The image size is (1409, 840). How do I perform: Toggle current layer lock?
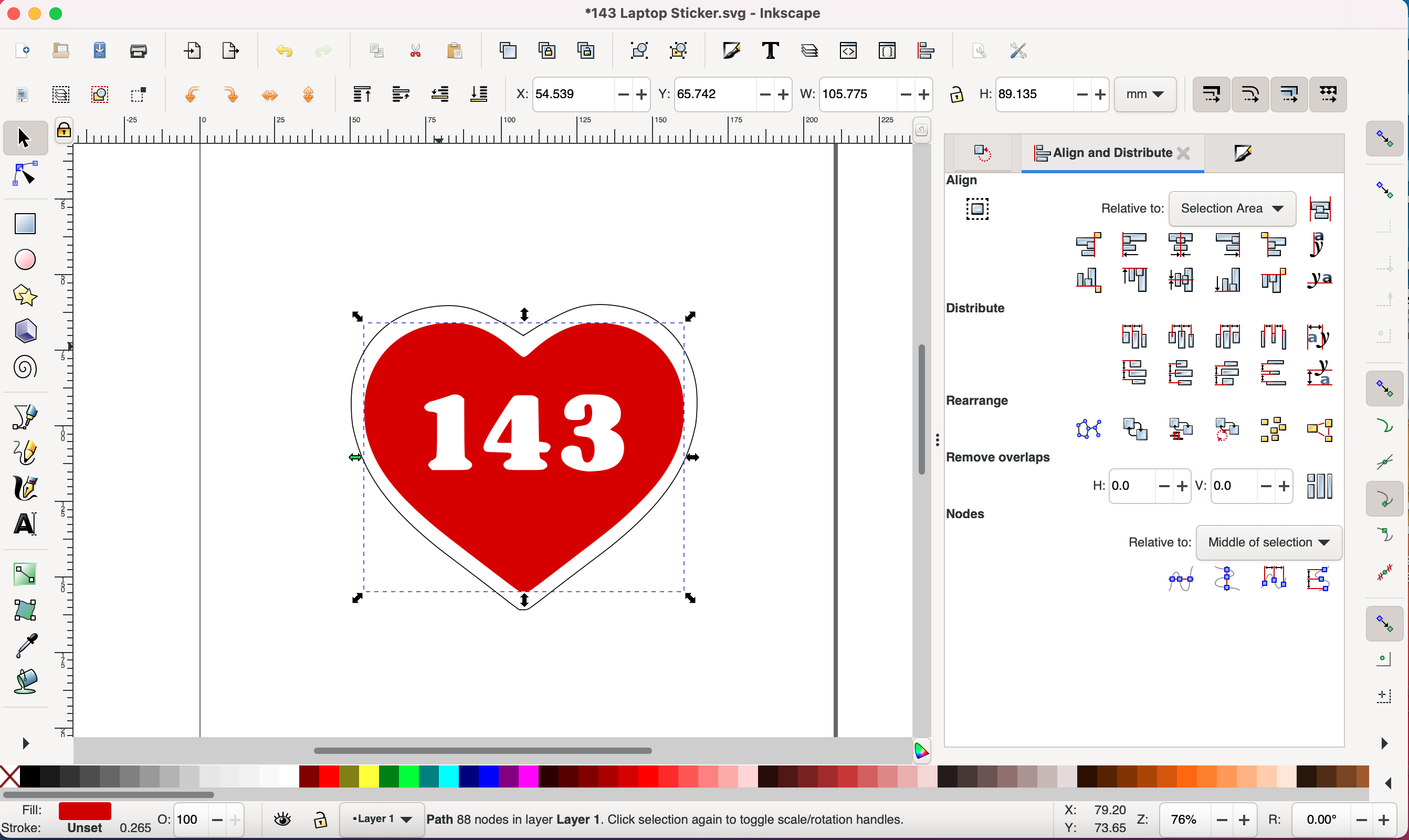coord(320,820)
